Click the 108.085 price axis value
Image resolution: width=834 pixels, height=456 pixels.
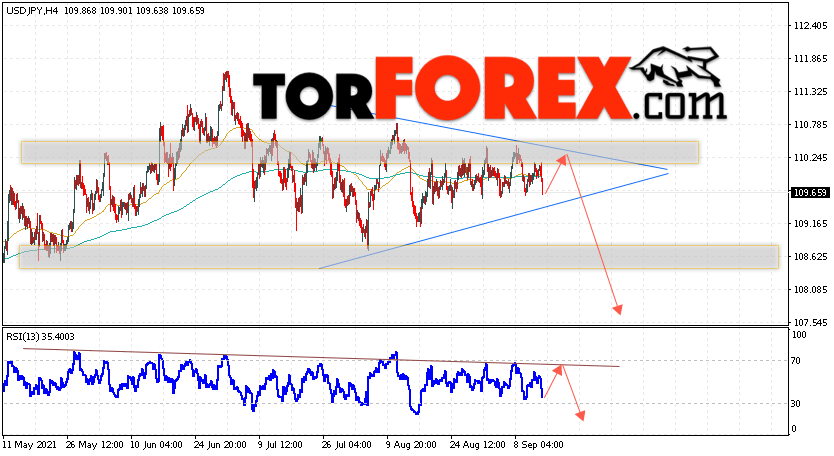810,290
